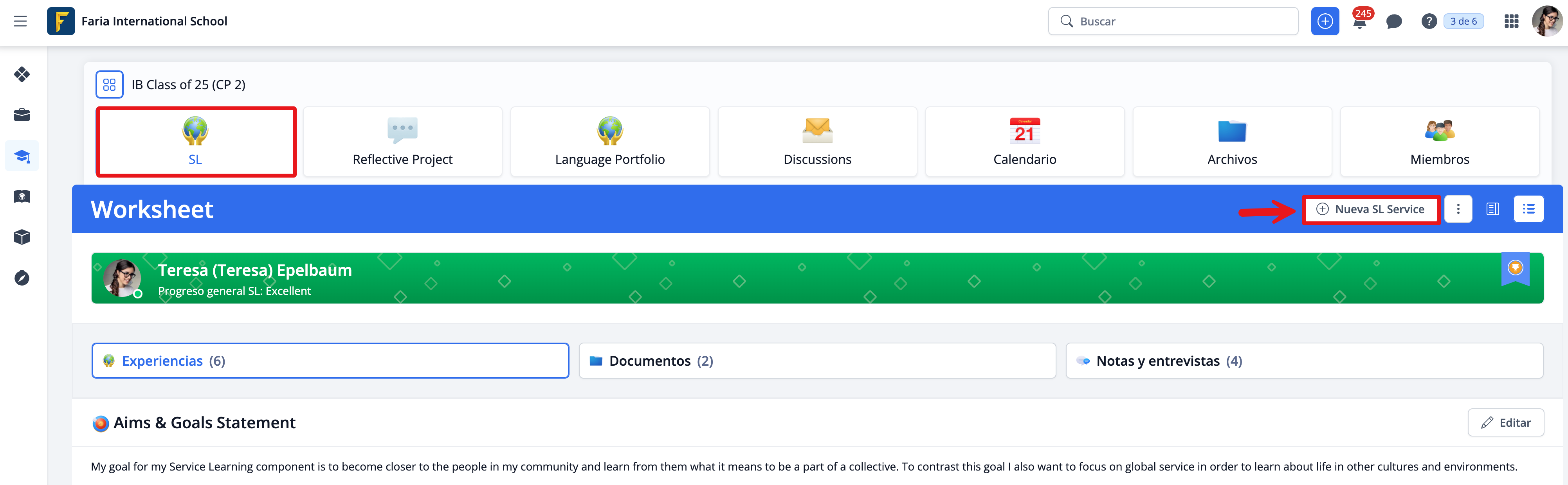1568x485 pixels.
Task: Open the messages chat bubble icon
Action: pos(1393,22)
